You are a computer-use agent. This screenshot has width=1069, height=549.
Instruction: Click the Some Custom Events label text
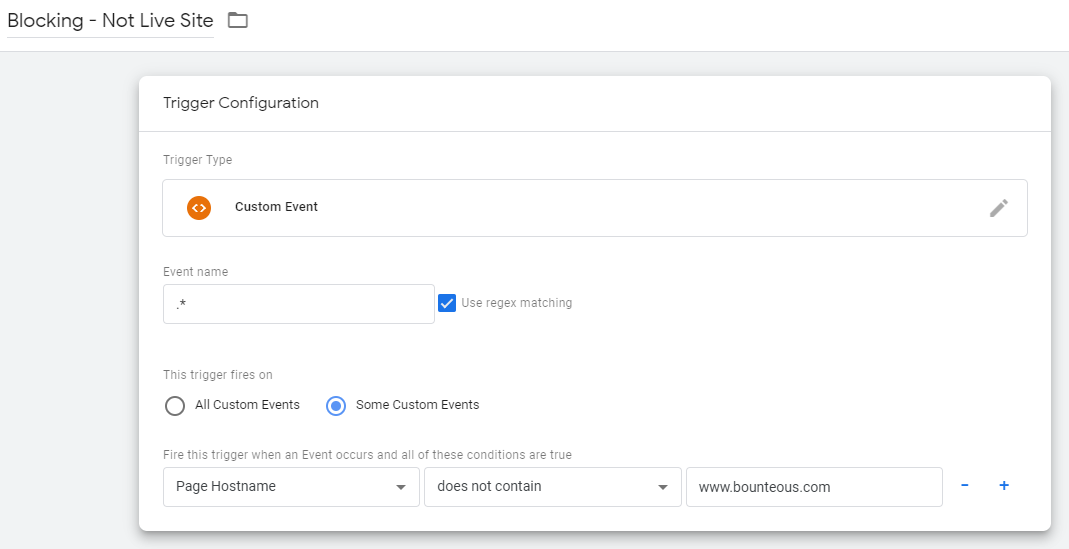coord(417,405)
